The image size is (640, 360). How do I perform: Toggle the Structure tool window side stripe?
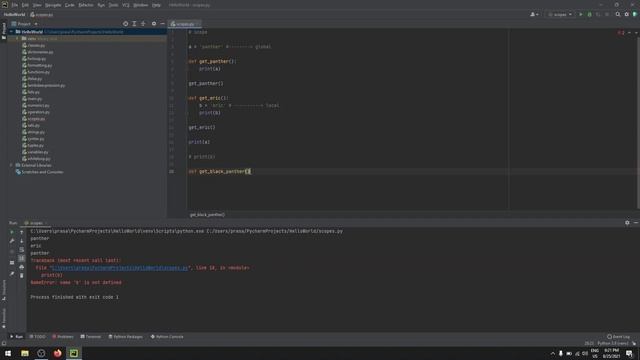4,290
